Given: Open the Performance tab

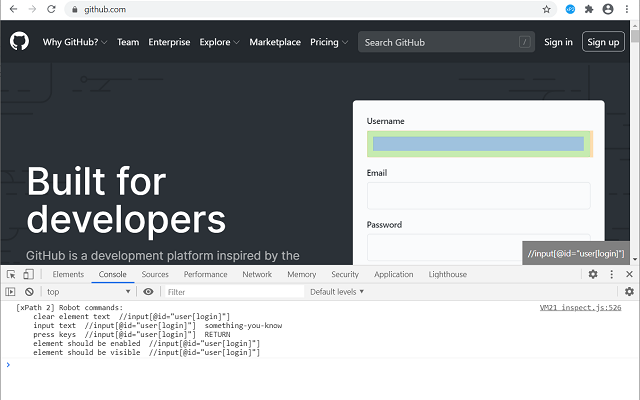Looking at the screenshot, I should (x=205, y=274).
